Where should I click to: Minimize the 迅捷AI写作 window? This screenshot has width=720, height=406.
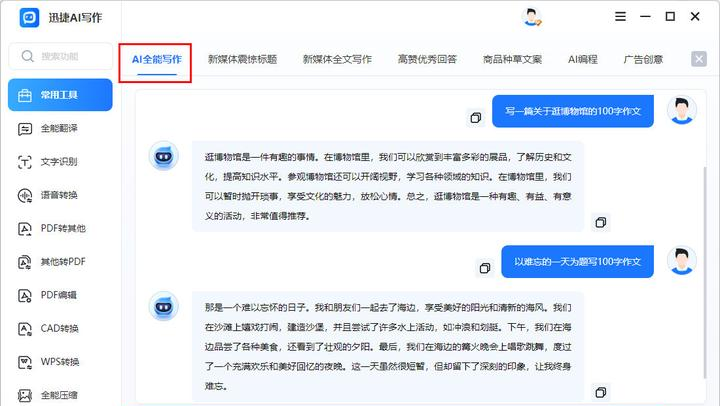coord(646,17)
